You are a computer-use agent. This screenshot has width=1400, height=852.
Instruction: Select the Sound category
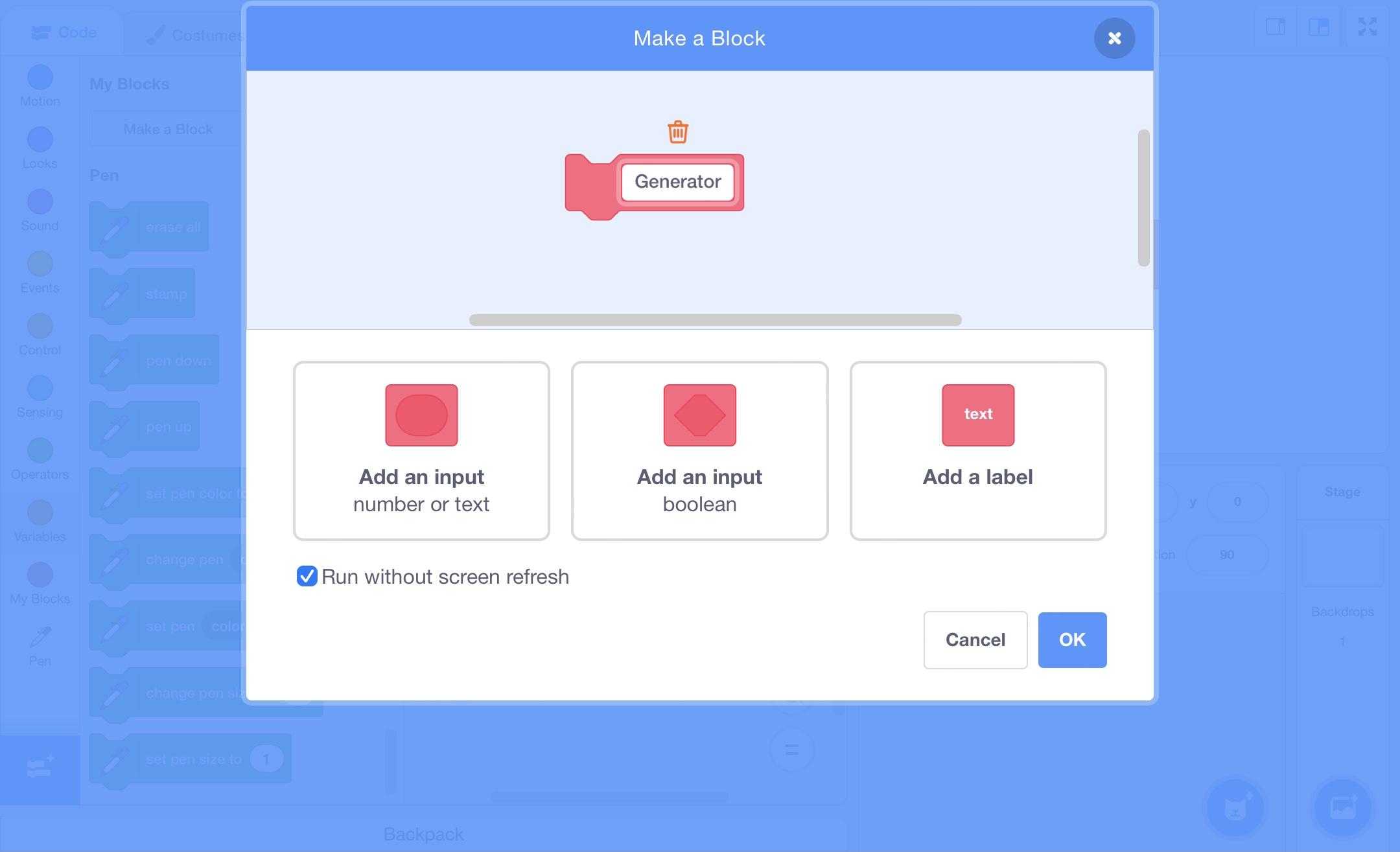click(x=40, y=211)
